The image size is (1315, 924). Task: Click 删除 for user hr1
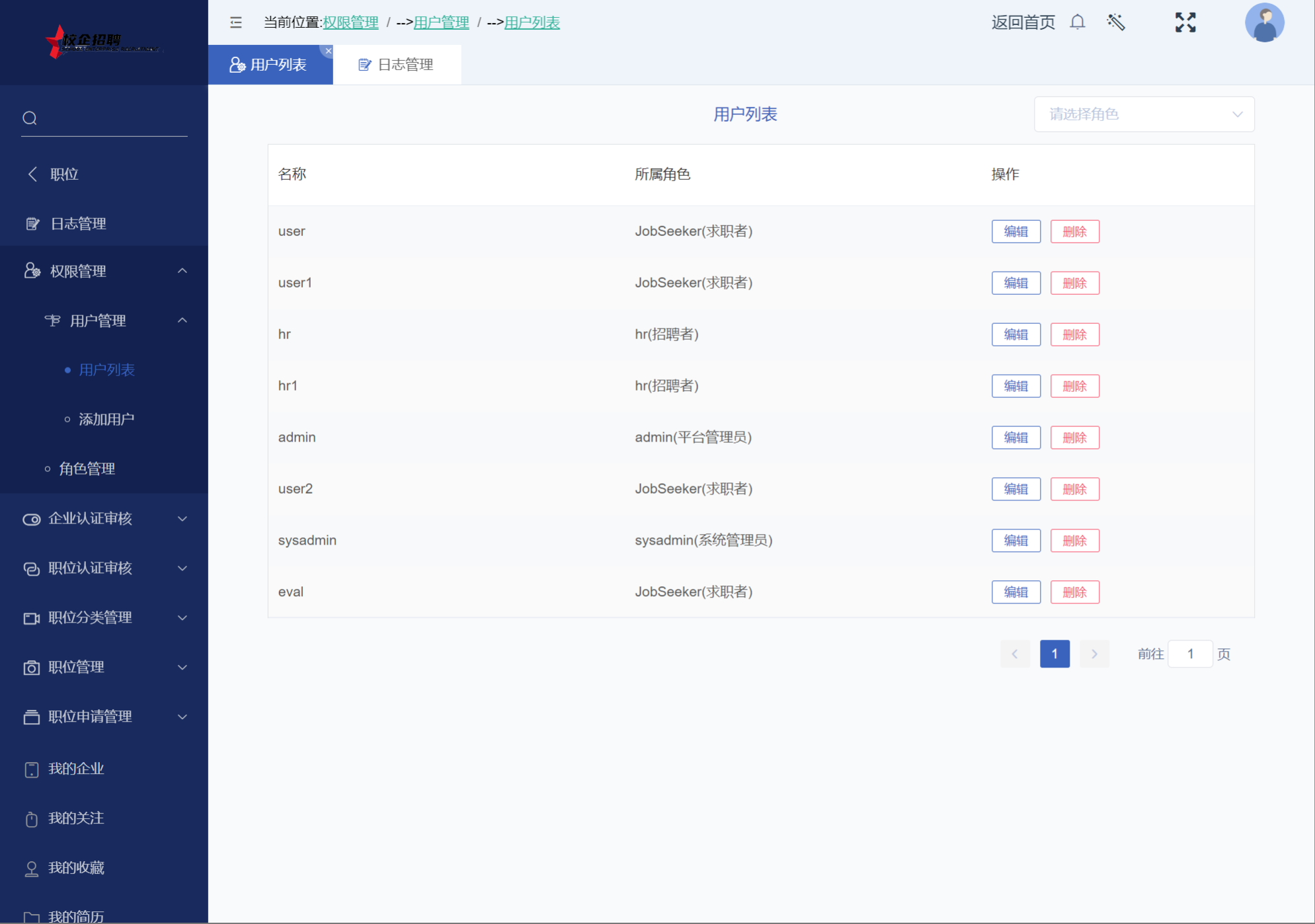point(1074,386)
